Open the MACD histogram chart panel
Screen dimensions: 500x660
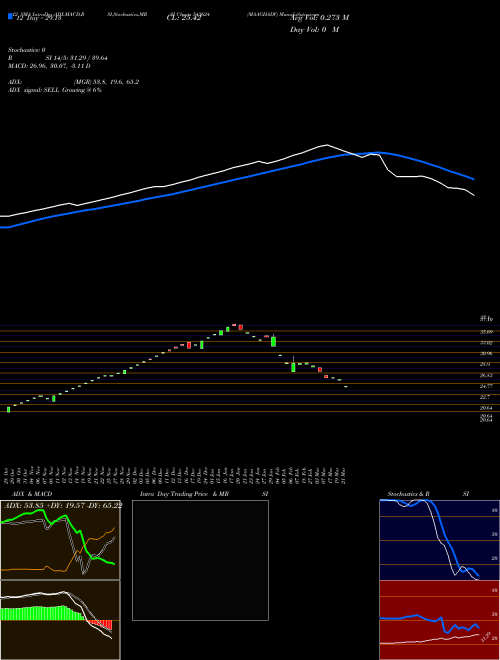(x=60, y=620)
